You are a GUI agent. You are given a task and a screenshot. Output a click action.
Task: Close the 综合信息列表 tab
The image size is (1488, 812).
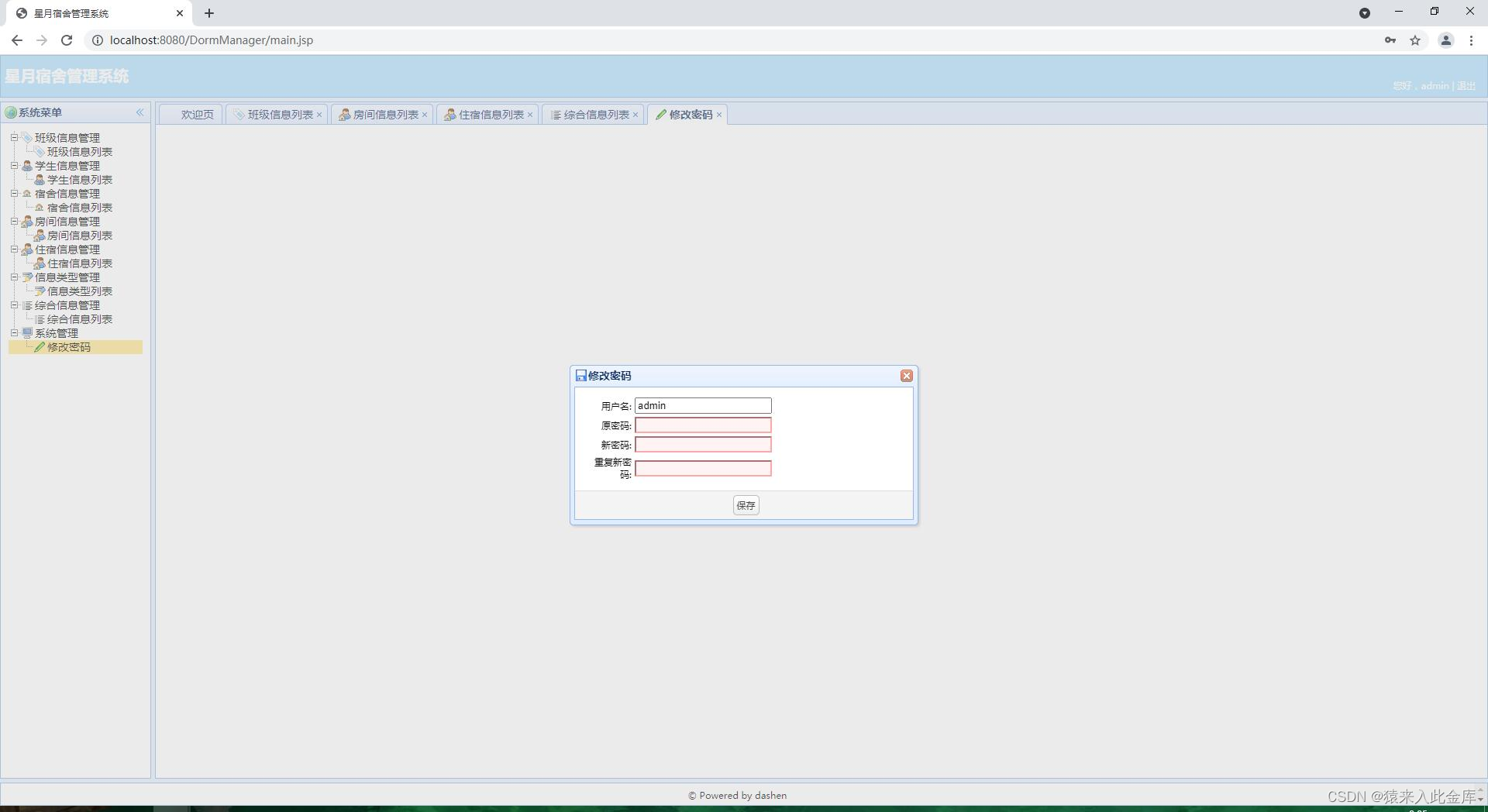tap(635, 115)
